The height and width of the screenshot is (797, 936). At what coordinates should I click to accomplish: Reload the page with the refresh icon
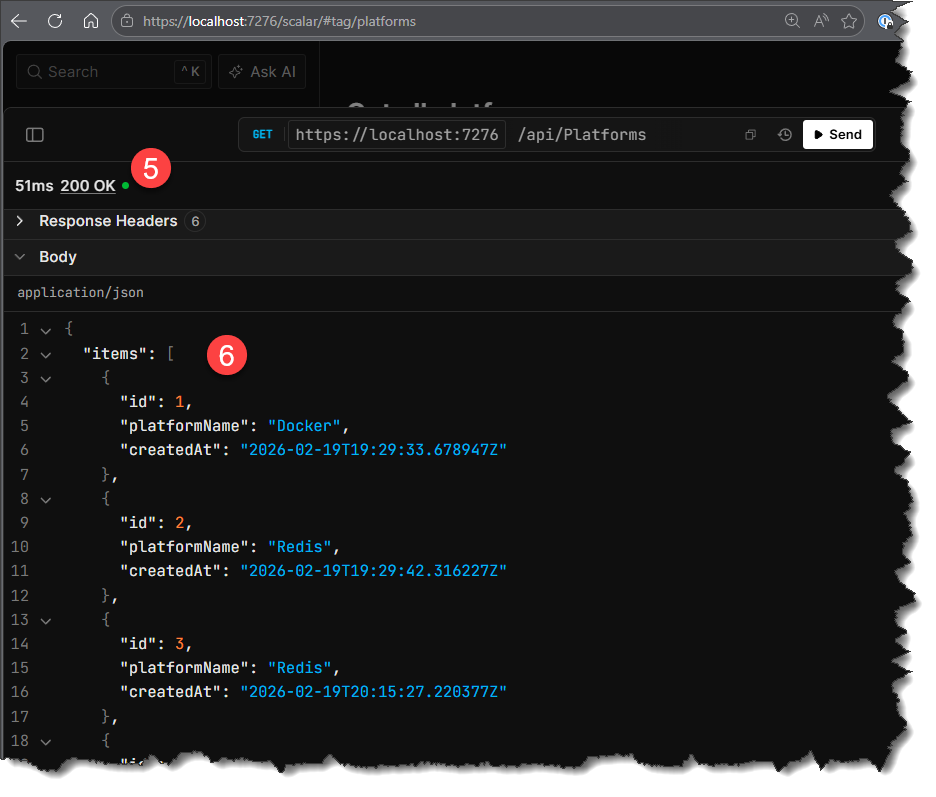click(55, 21)
